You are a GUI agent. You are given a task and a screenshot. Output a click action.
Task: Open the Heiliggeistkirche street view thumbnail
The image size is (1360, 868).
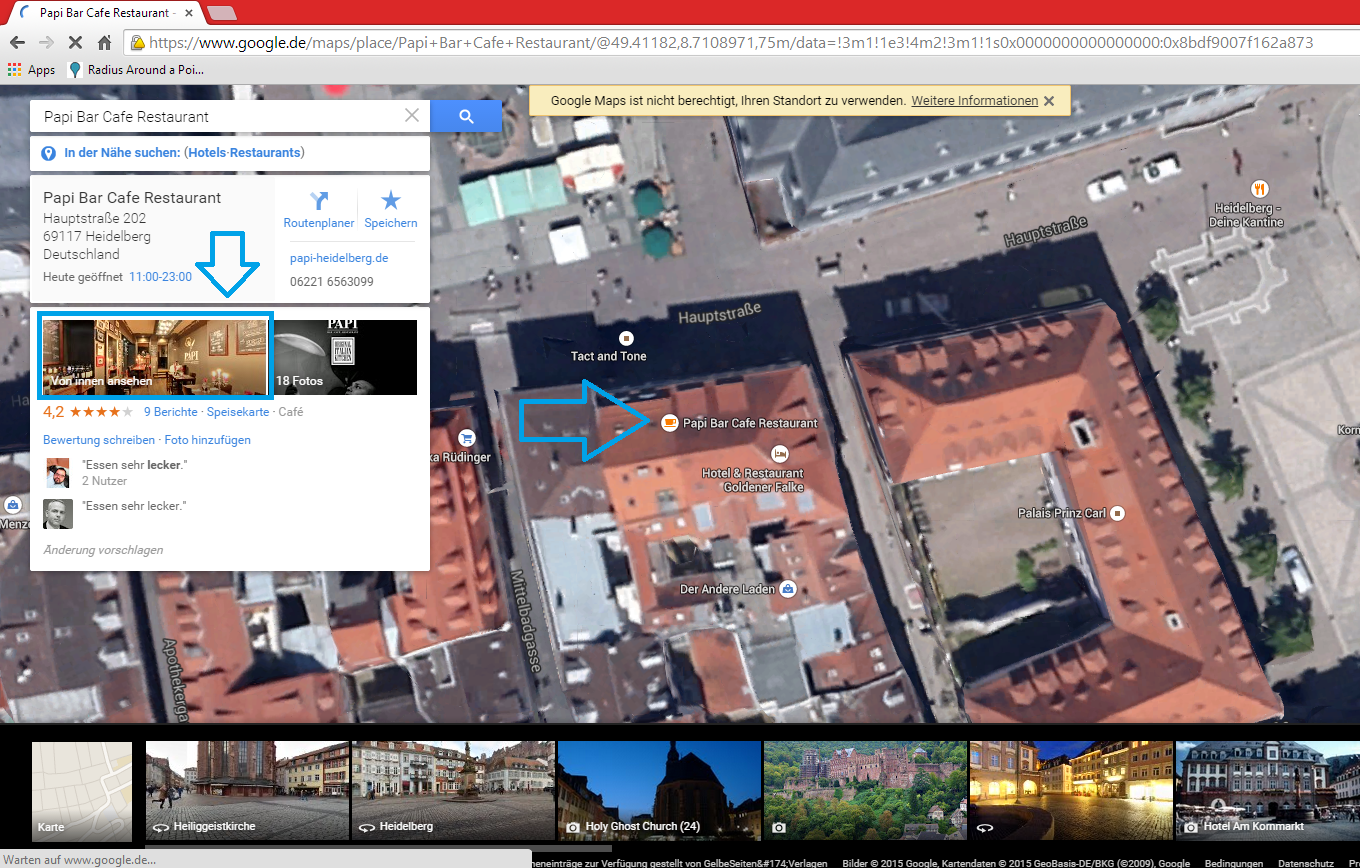pos(247,790)
